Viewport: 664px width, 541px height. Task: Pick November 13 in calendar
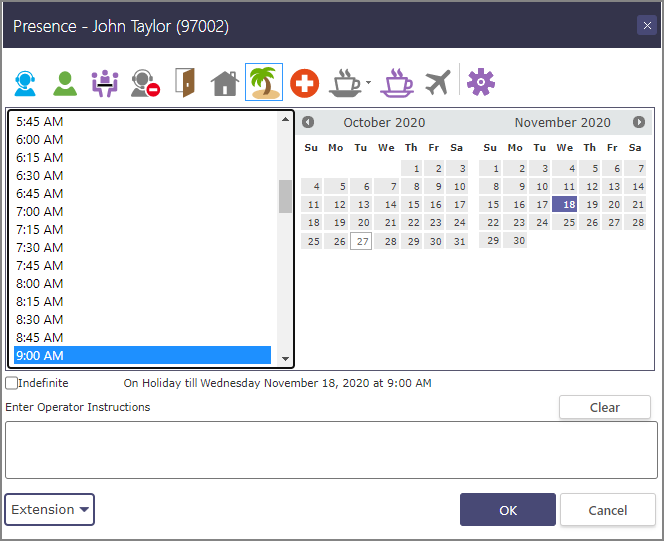click(x=612, y=186)
